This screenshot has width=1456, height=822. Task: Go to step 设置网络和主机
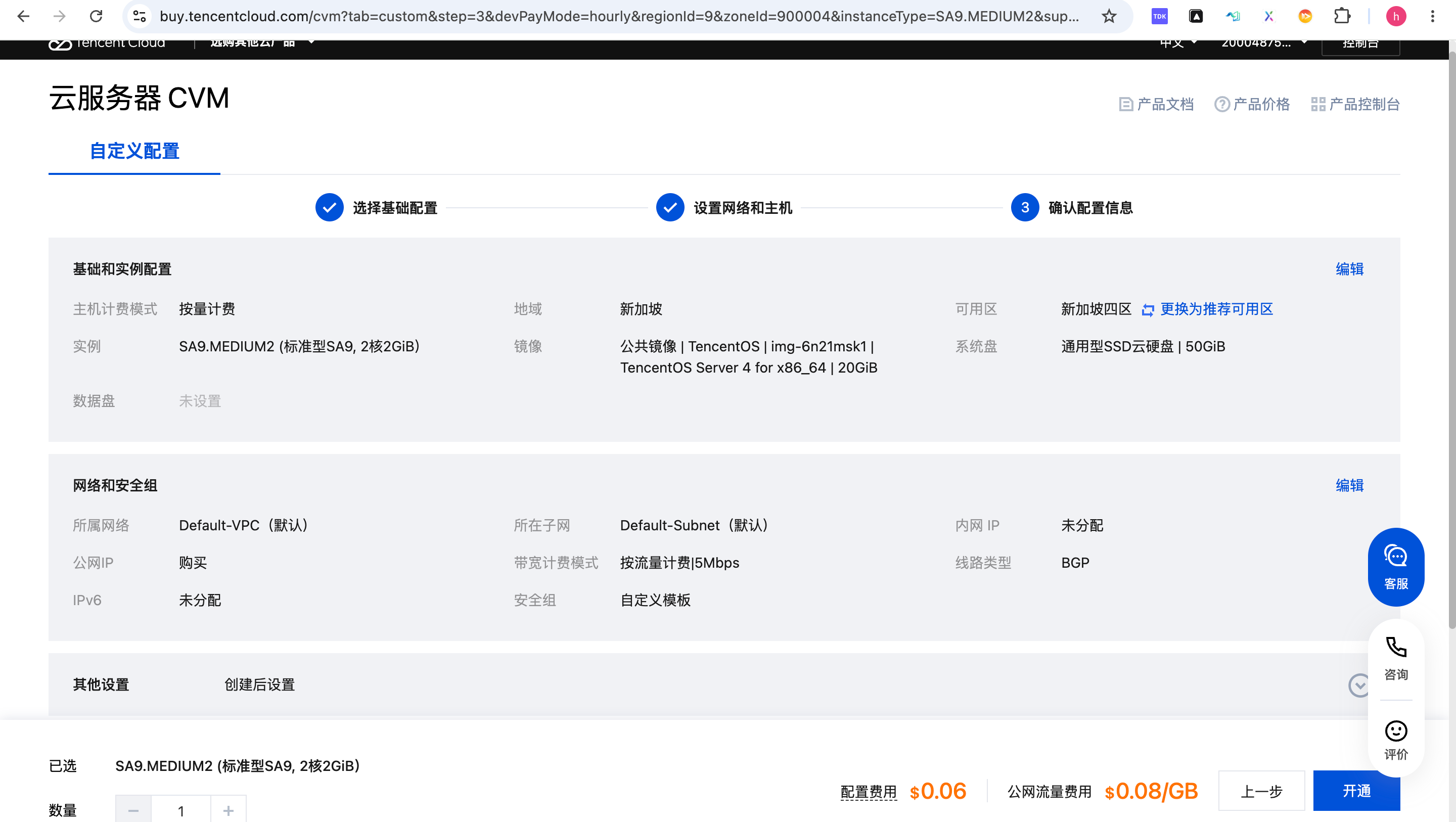[x=724, y=207]
